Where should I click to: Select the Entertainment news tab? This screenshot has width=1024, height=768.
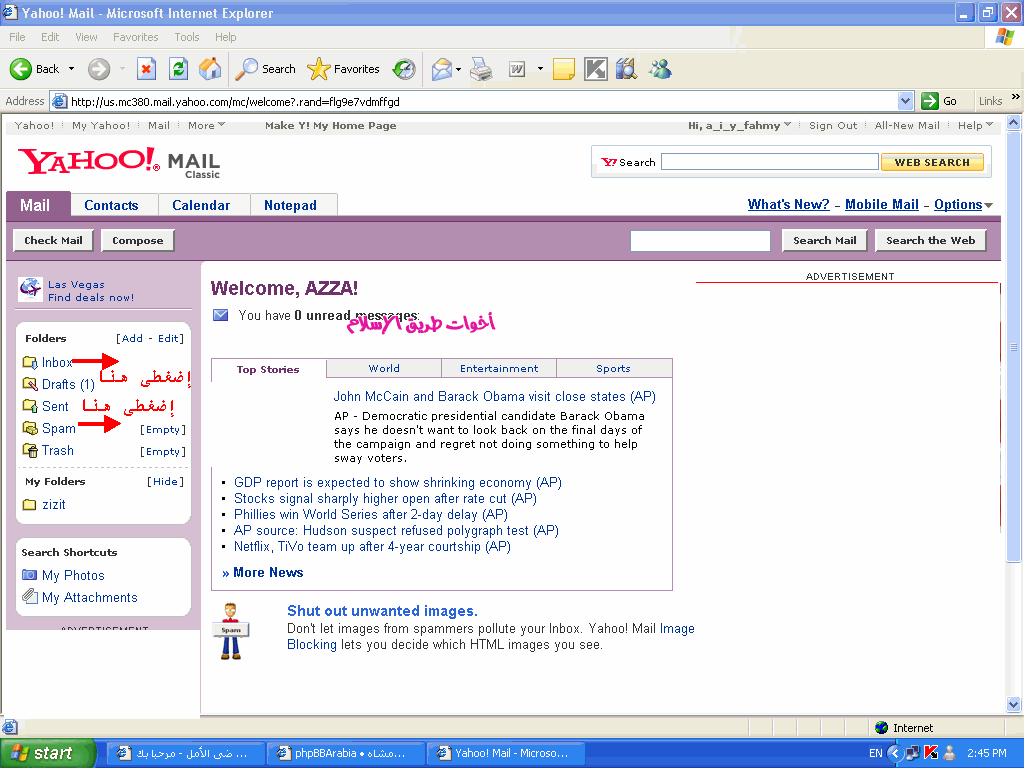[499, 368]
